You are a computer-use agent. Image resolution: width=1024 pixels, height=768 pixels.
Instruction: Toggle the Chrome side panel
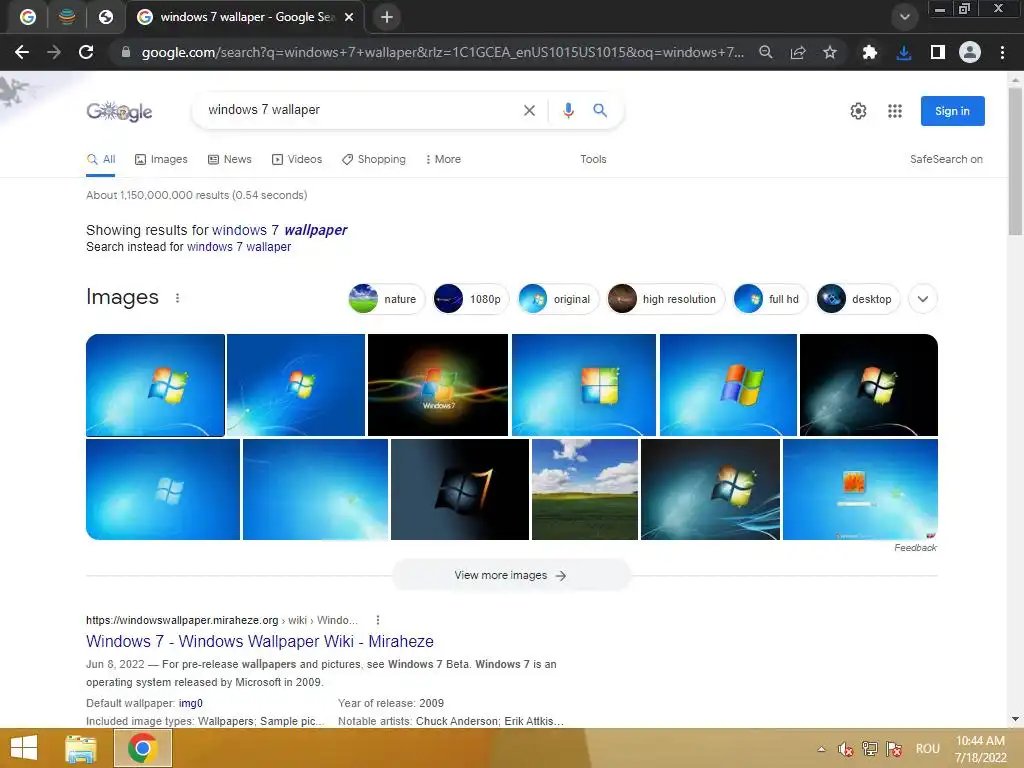pyautogui.click(x=938, y=52)
